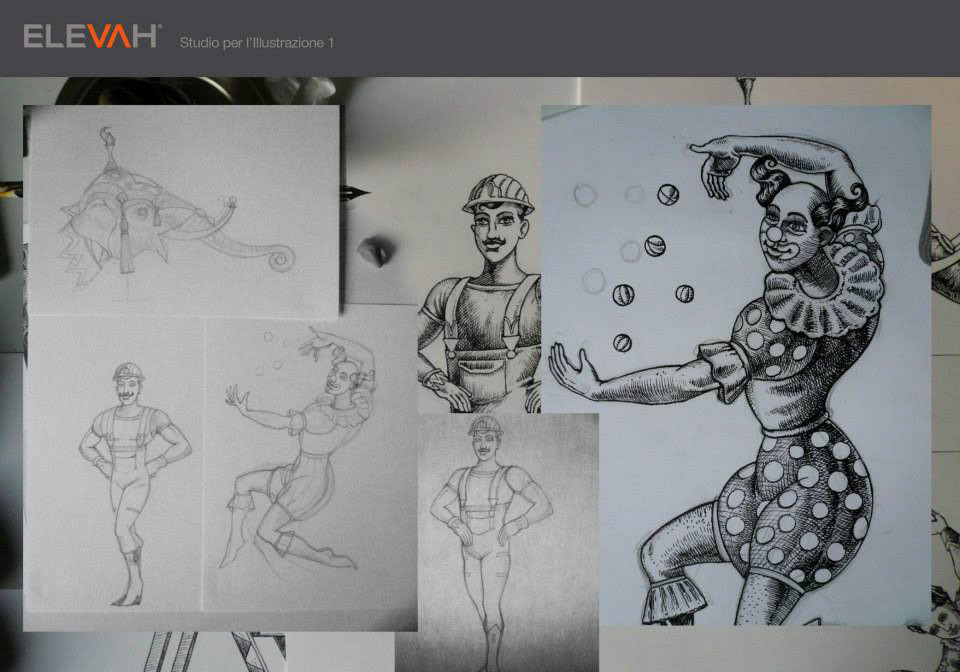Click the elephant's curled trunk tip
The width and height of the screenshot is (960, 672).
[281, 259]
